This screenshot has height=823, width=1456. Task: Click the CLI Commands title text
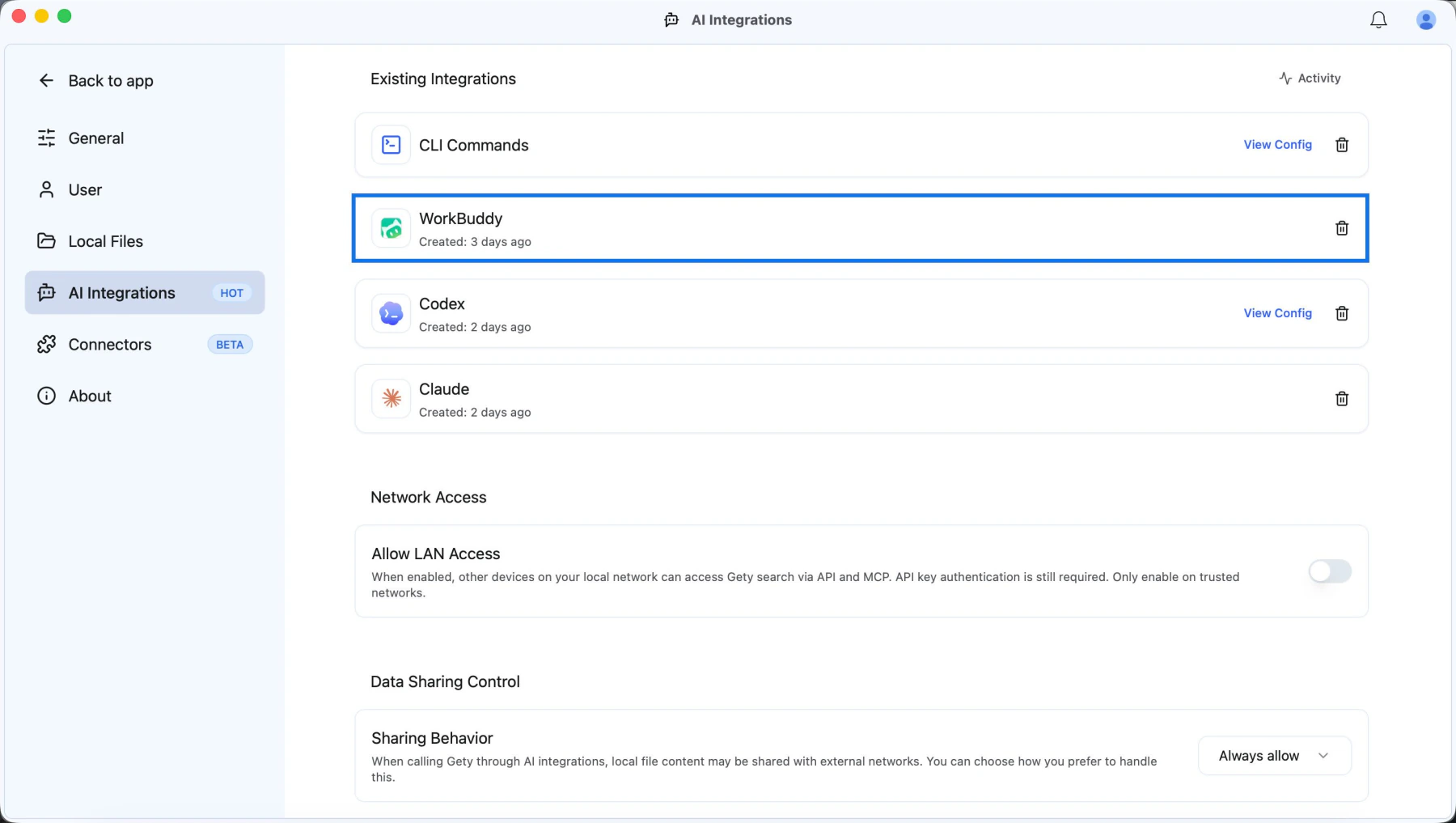pos(473,145)
